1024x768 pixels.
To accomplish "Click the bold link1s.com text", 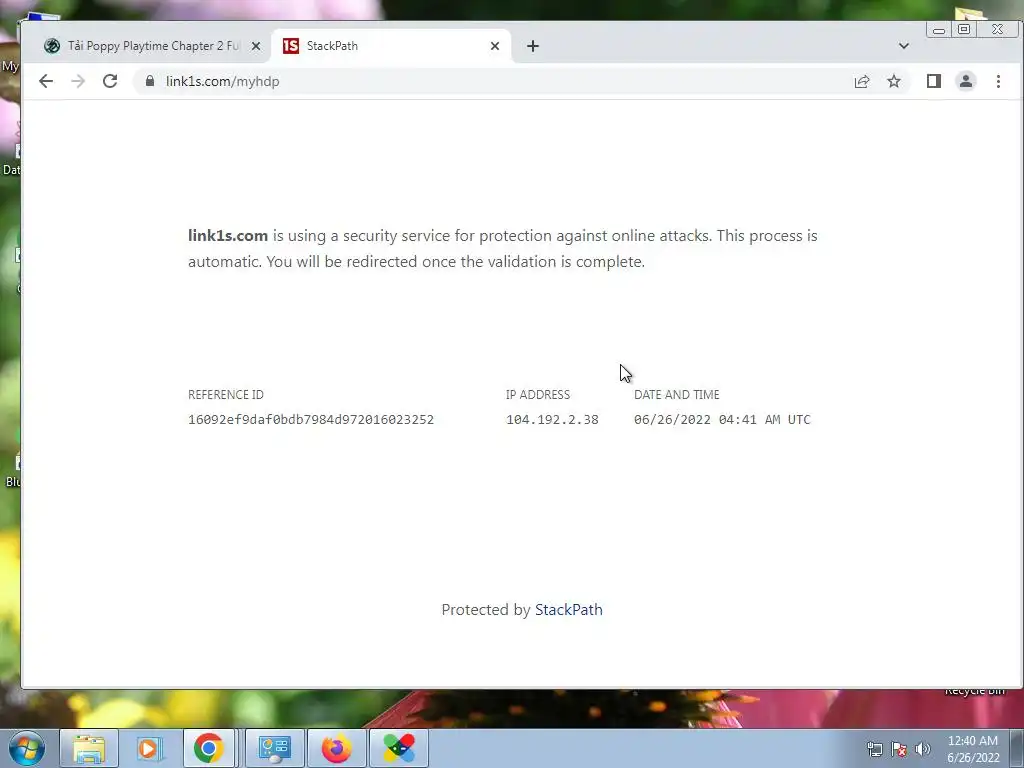I will click(x=228, y=235).
